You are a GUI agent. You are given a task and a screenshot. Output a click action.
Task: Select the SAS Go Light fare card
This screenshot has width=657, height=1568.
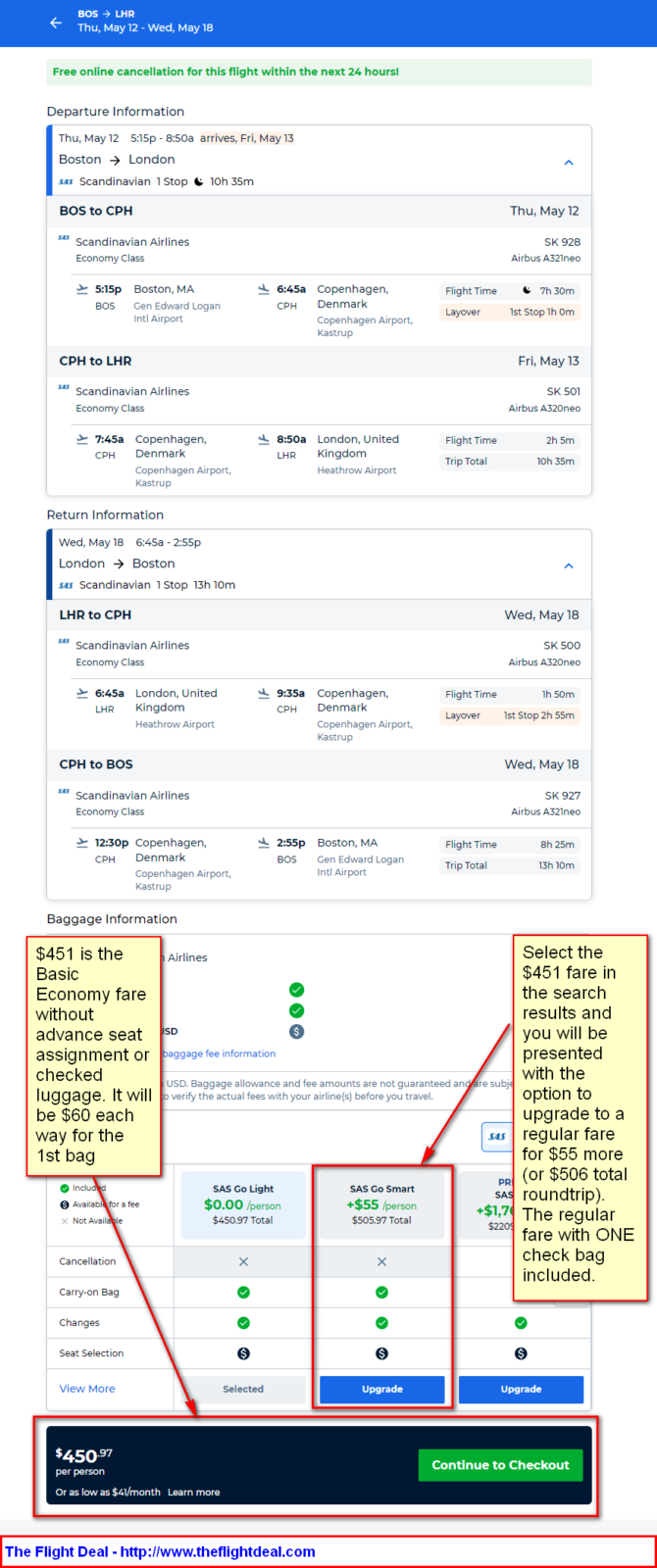[243, 1203]
